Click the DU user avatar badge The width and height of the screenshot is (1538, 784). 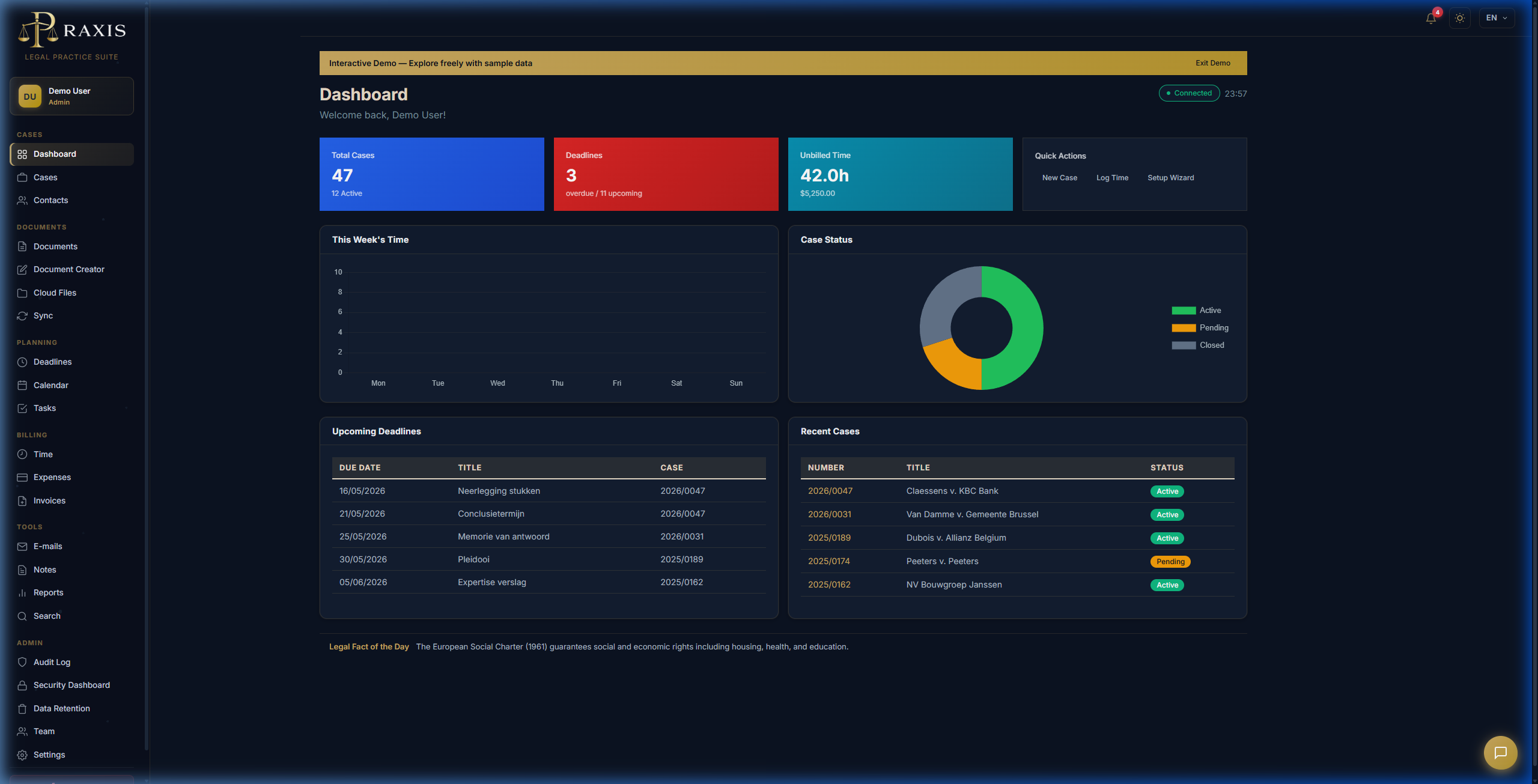(x=30, y=96)
